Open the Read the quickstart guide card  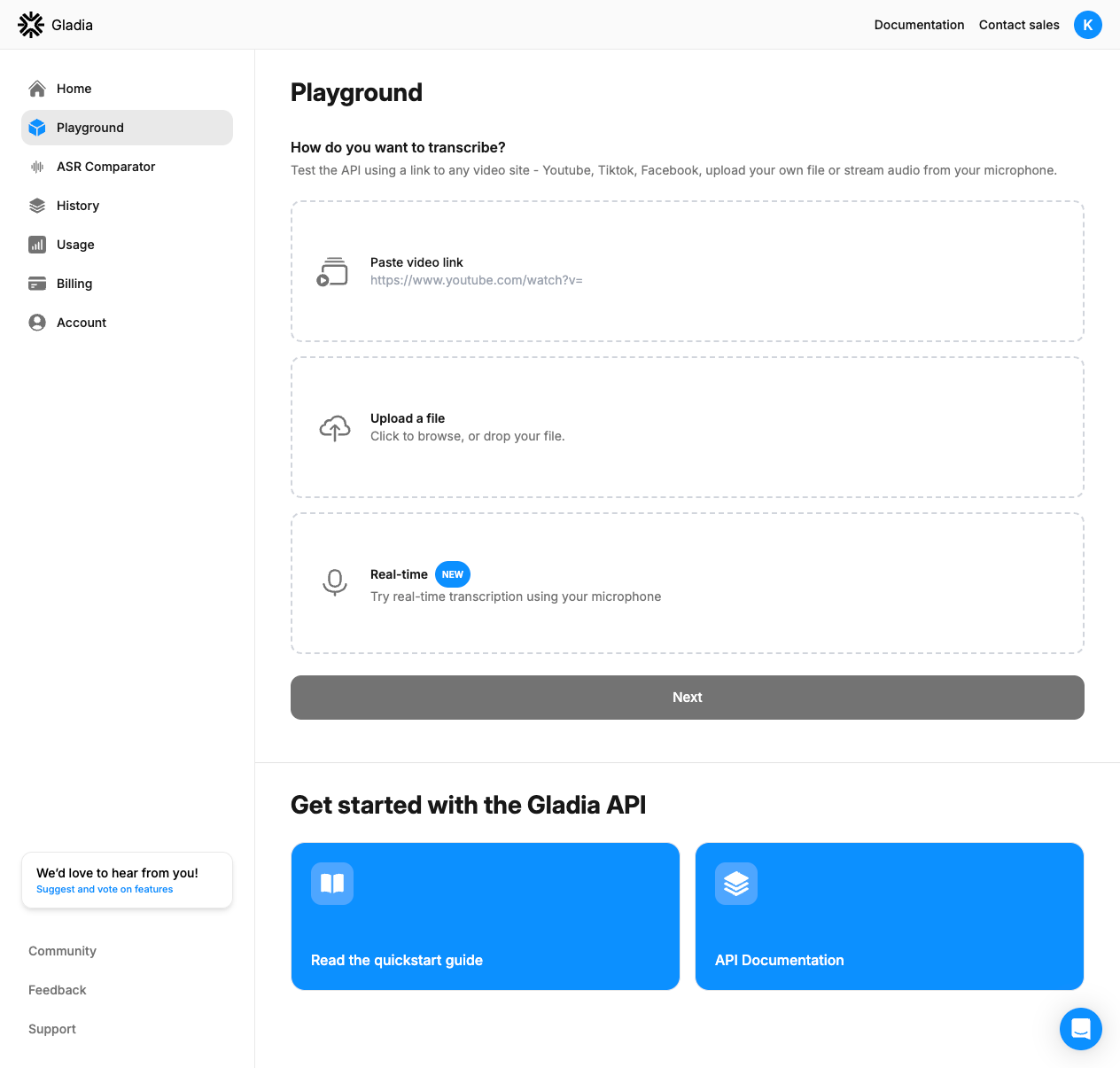click(x=486, y=916)
